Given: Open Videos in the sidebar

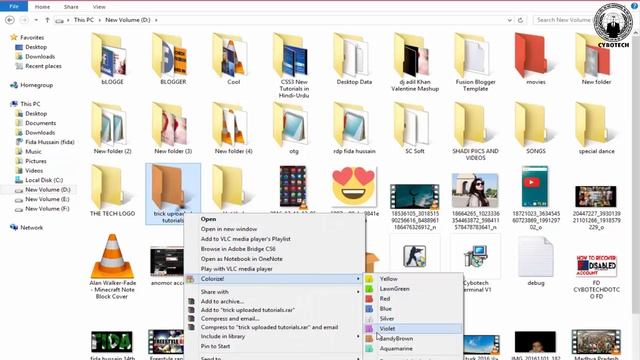Looking at the screenshot, I should [34, 170].
